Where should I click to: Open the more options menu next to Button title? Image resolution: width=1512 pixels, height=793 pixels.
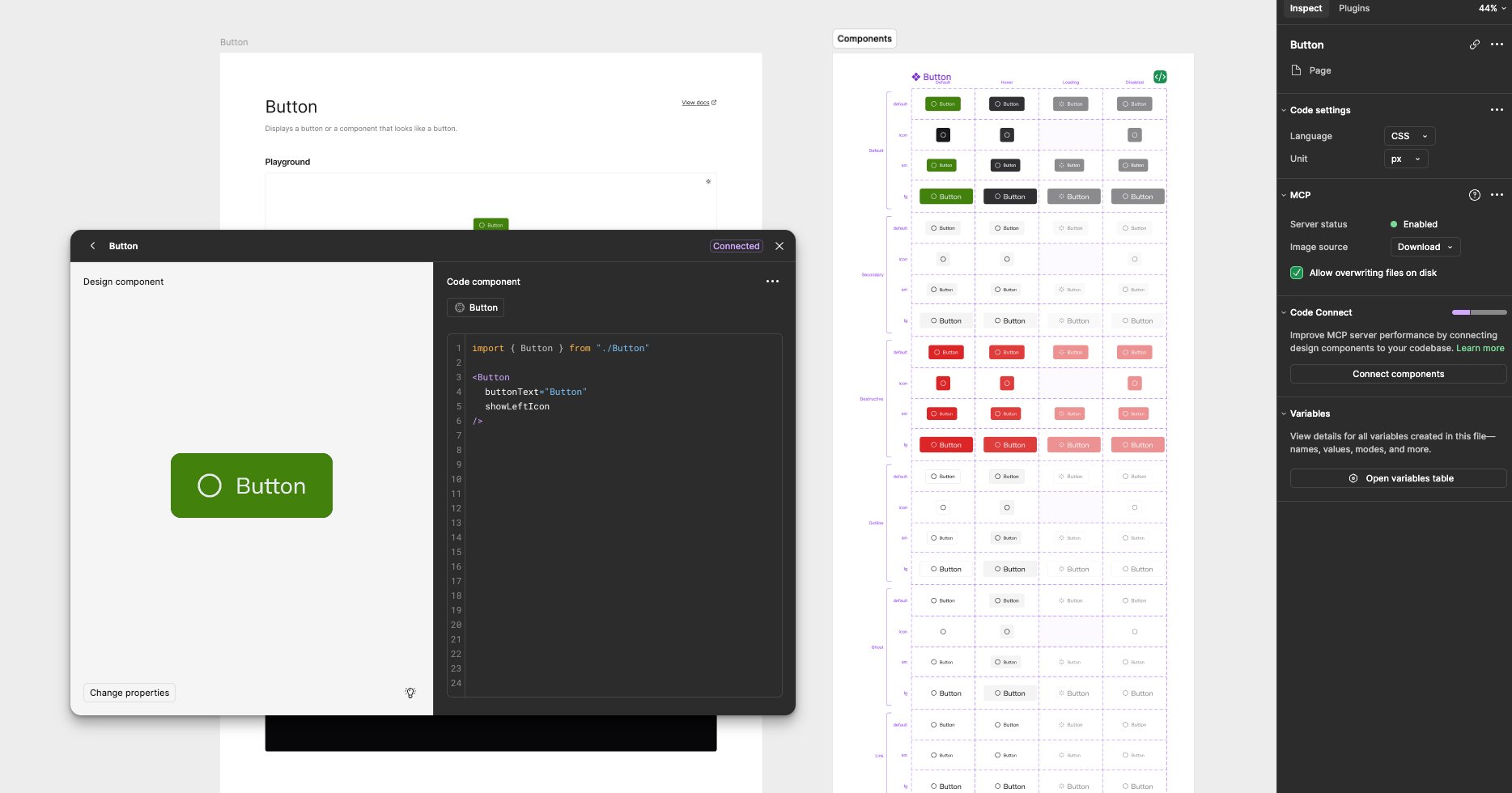tap(1497, 45)
